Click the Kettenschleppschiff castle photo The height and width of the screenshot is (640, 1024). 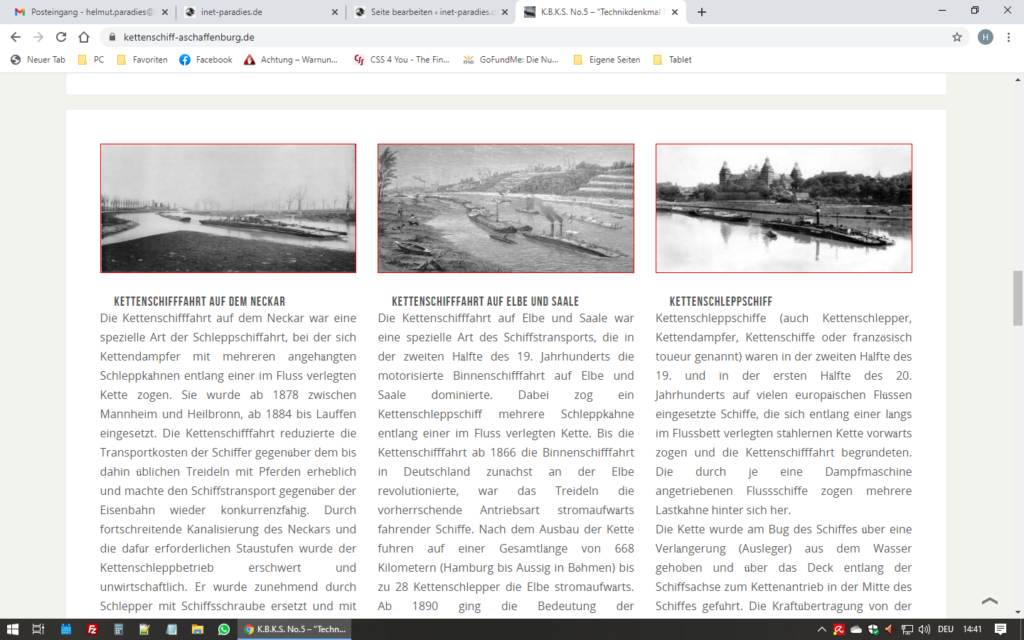click(x=784, y=208)
